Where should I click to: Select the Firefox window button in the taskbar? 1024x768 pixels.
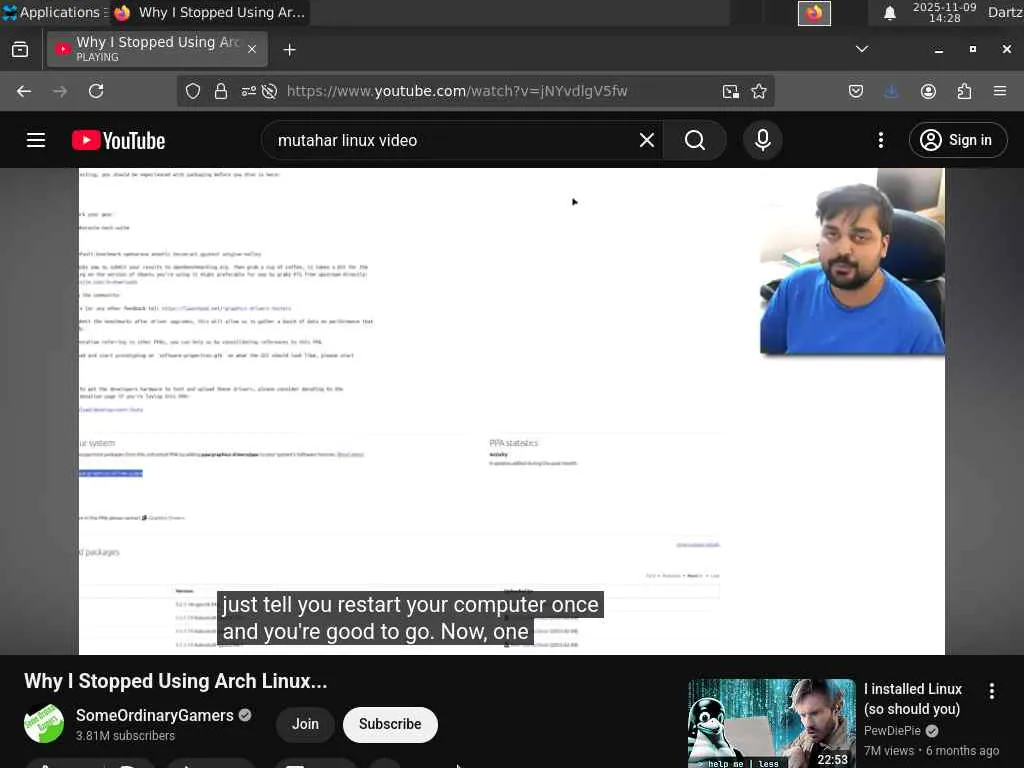[x=210, y=12]
